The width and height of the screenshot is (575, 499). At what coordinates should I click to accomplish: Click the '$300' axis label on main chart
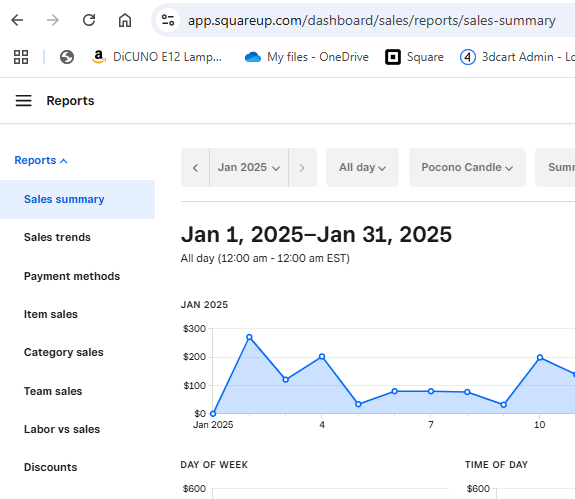coord(194,329)
